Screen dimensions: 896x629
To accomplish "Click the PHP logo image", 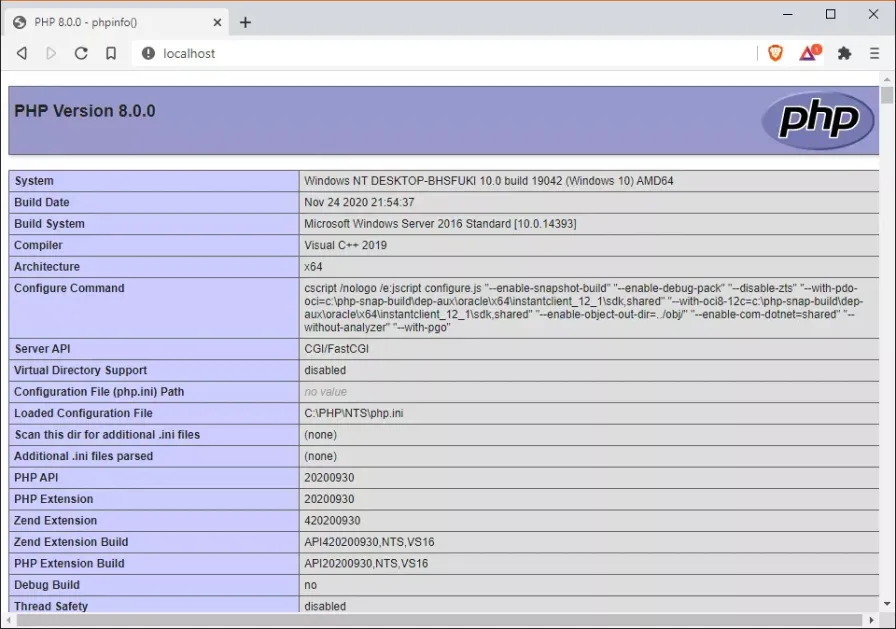I will 818,120.
